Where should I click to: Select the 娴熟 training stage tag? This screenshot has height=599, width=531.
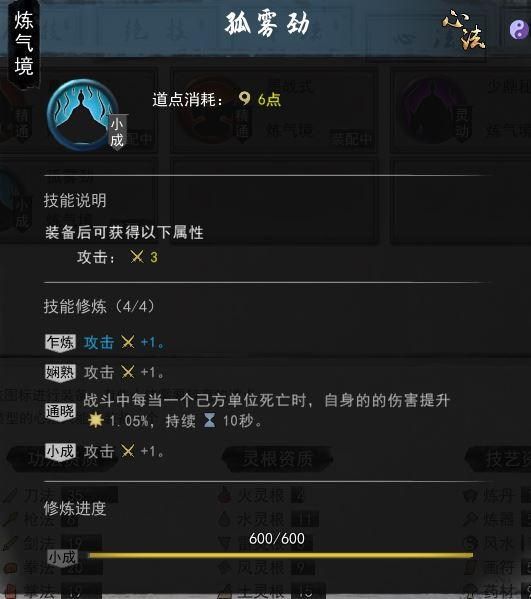[x=60, y=372]
